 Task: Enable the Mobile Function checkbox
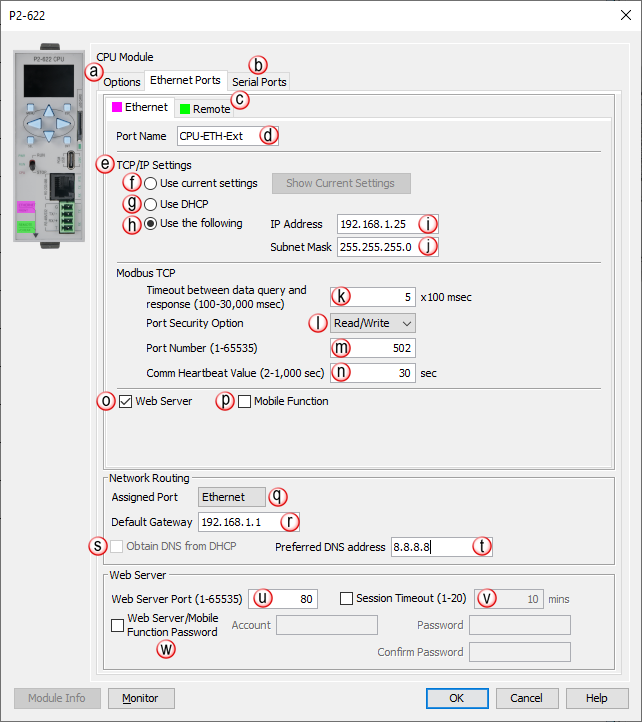coord(245,402)
